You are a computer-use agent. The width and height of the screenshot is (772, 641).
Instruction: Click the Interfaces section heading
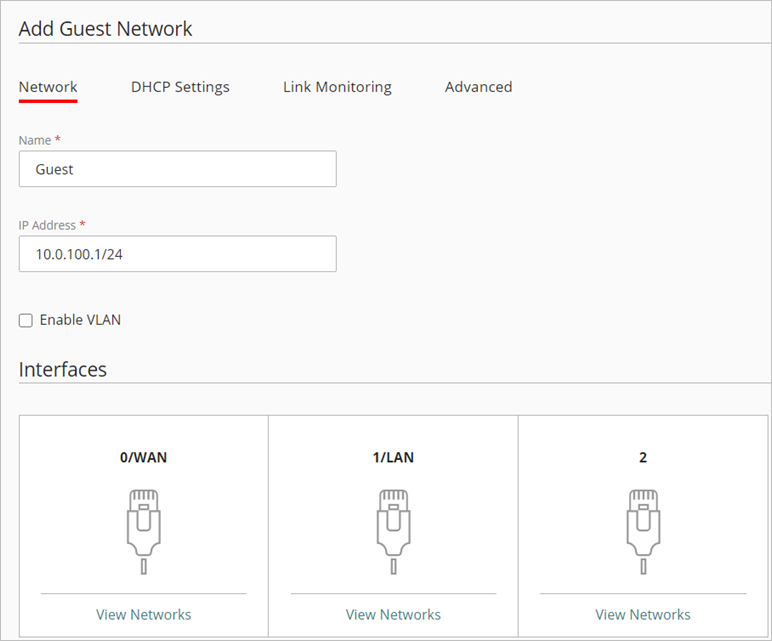[x=62, y=369]
